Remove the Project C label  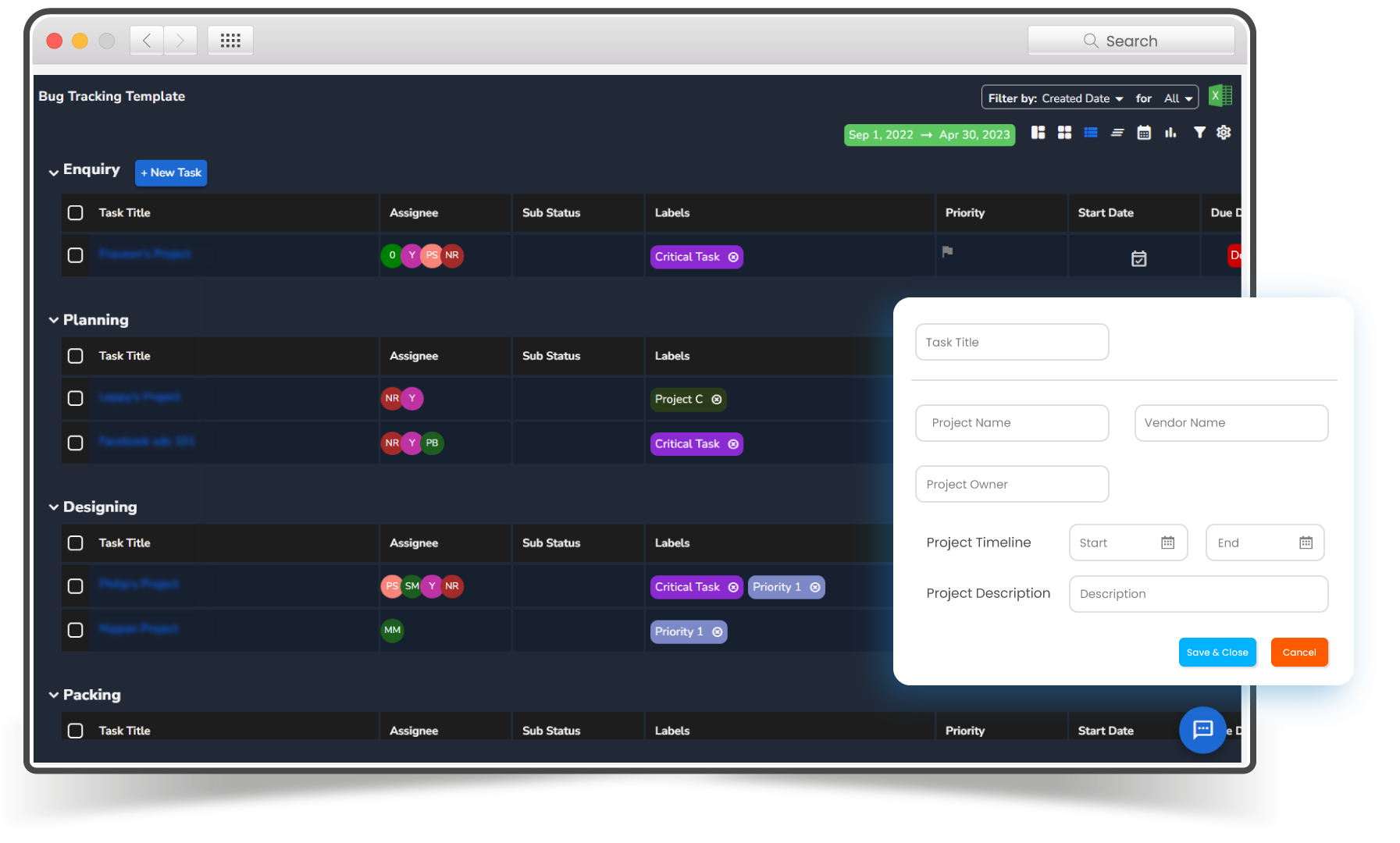click(716, 400)
